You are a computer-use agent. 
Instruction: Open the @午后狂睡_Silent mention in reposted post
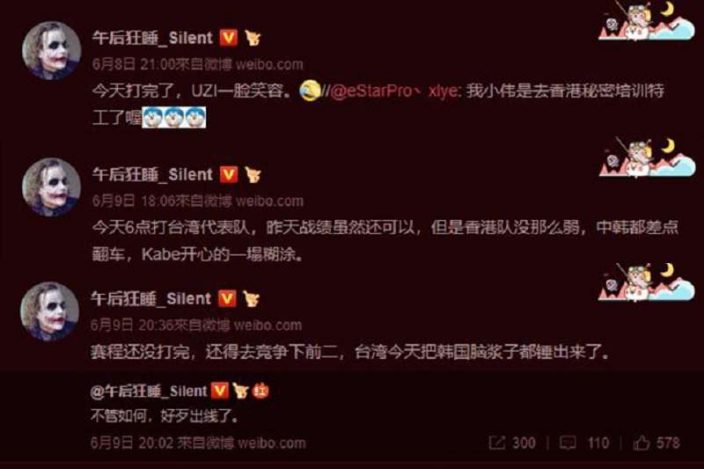click(x=149, y=391)
